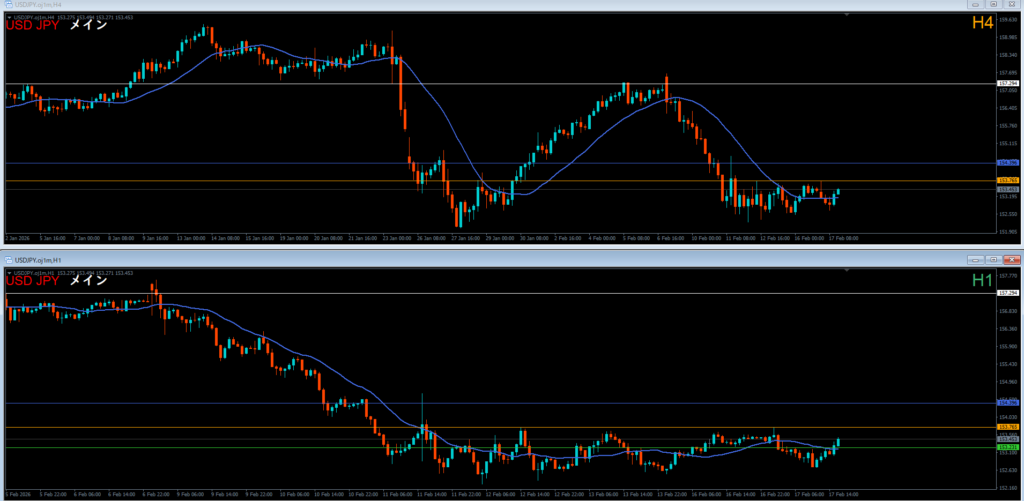Click the chart shift triangle on H4 chart

(846, 15)
